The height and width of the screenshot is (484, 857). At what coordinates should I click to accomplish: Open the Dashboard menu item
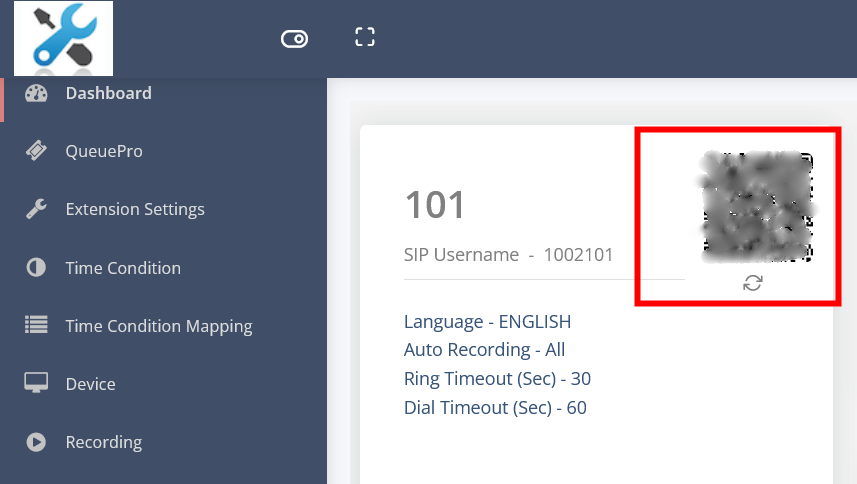[x=108, y=94]
